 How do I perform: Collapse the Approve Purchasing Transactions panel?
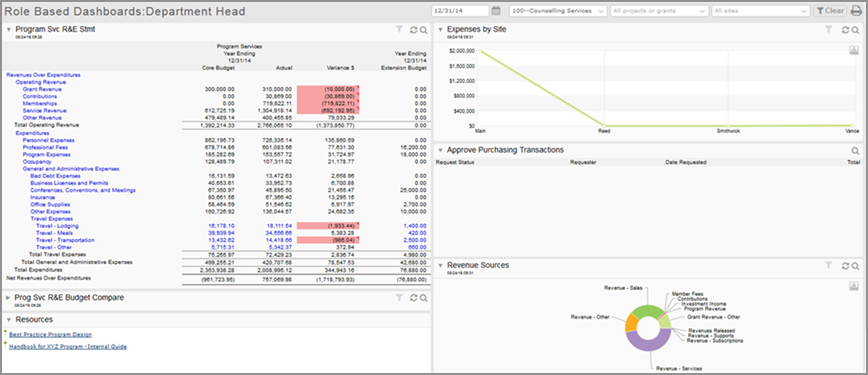click(x=440, y=150)
